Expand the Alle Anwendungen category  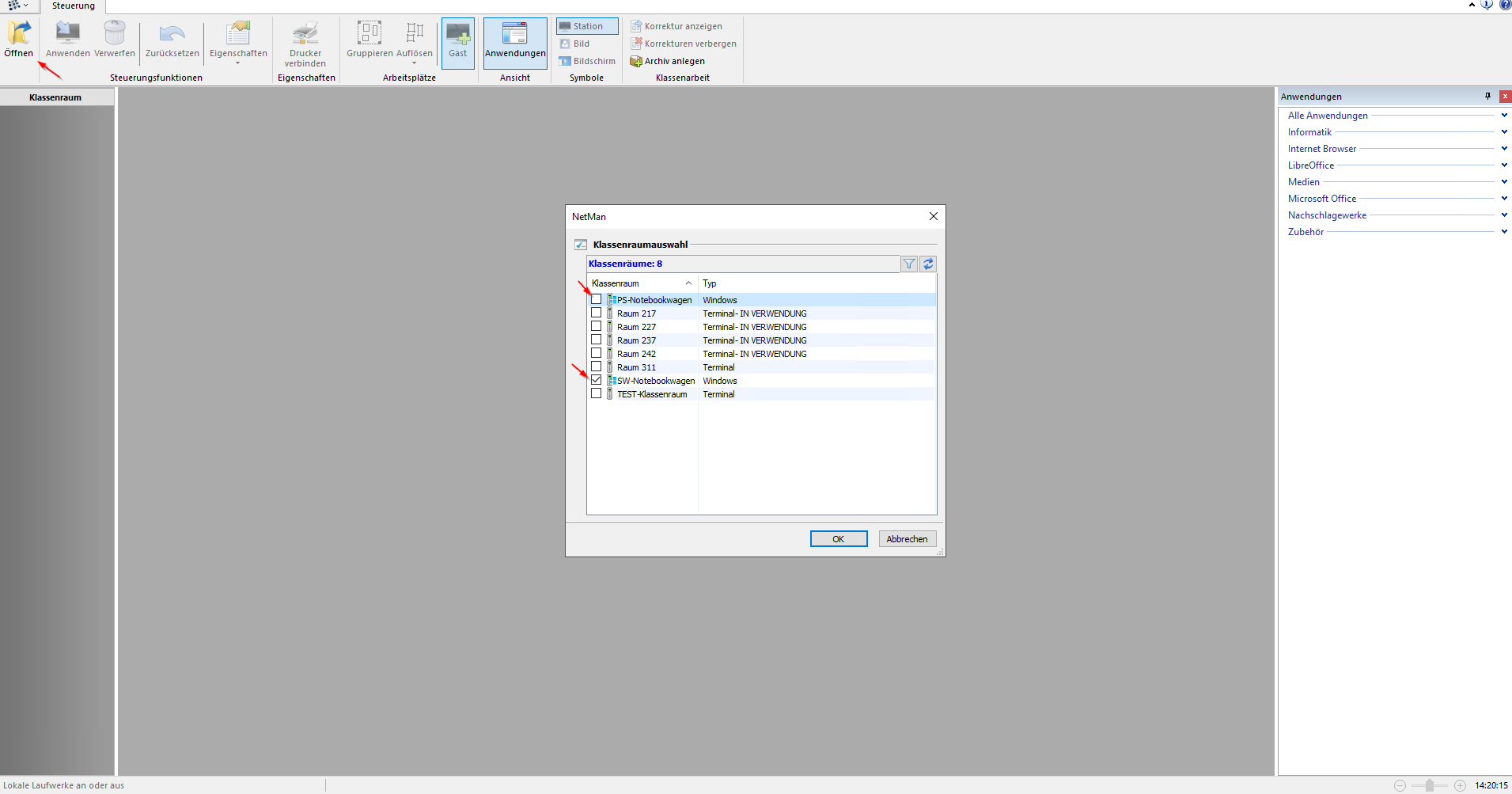click(x=1504, y=116)
